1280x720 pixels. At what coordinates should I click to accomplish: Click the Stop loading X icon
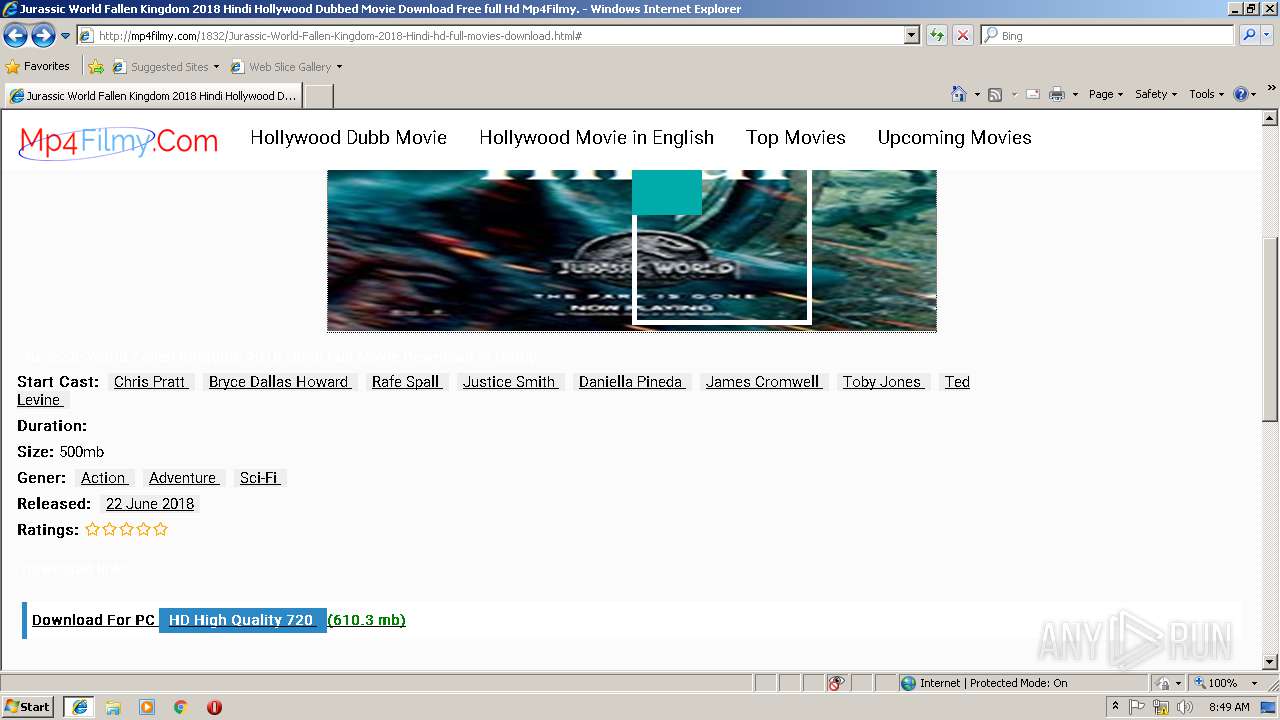tap(963, 36)
